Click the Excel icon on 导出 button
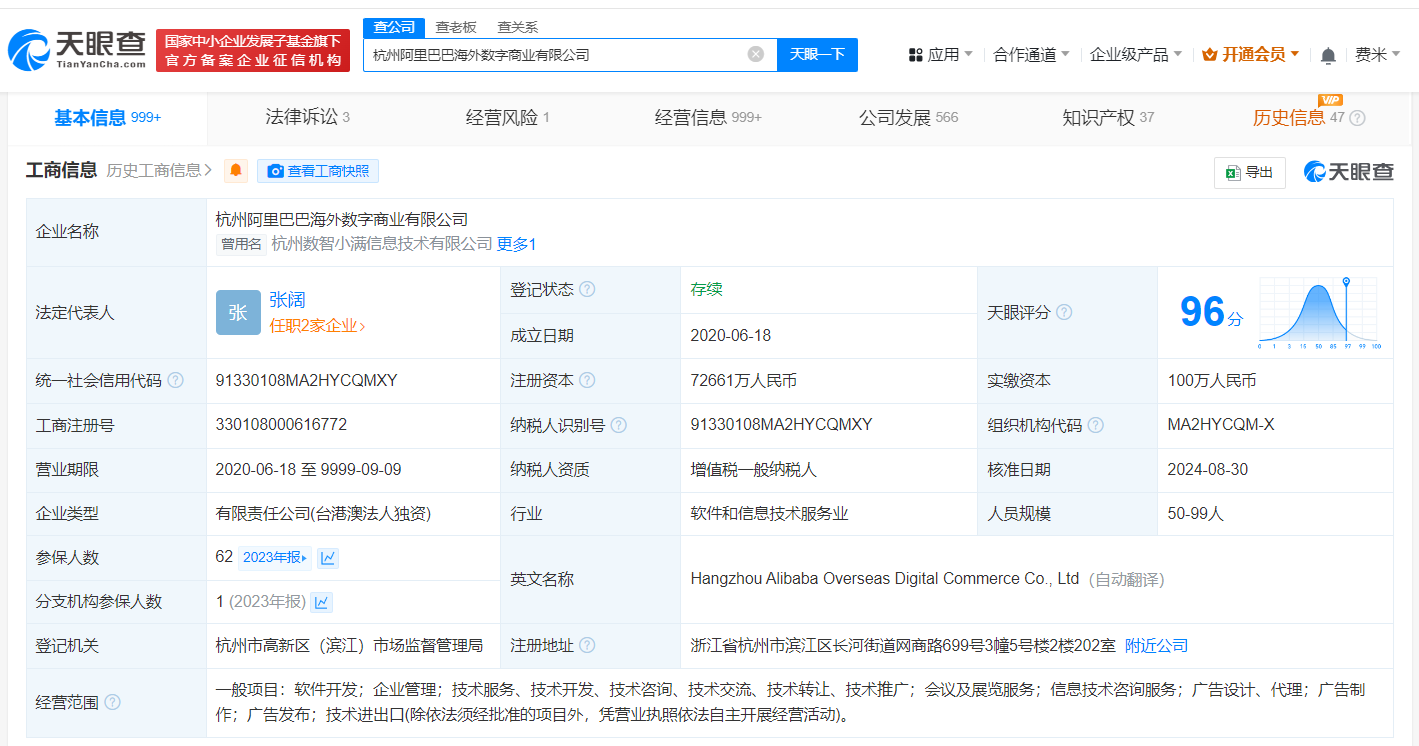Viewport: 1419px width, 746px height. (1231, 172)
